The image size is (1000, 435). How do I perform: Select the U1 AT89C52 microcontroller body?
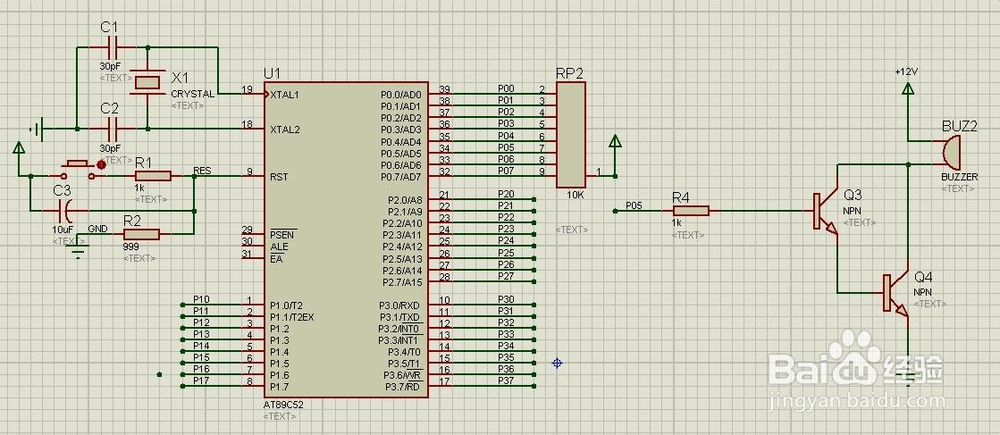point(346,240)
